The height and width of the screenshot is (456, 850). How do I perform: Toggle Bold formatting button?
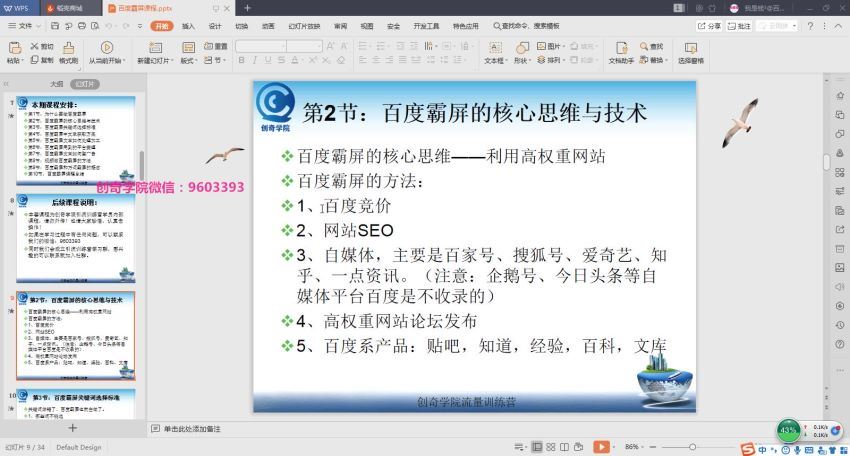click(x=242, y=60)
